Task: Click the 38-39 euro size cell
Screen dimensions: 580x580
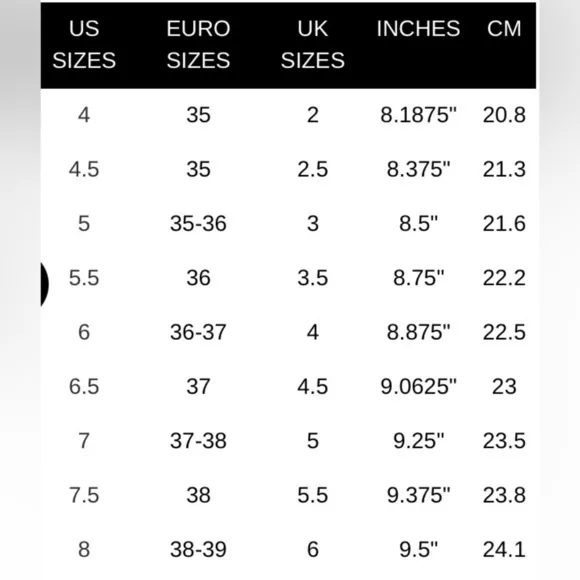Action: 198,549
